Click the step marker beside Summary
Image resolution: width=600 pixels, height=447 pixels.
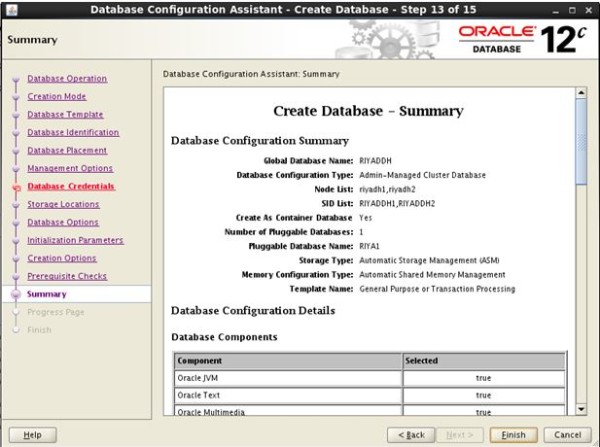16,294
